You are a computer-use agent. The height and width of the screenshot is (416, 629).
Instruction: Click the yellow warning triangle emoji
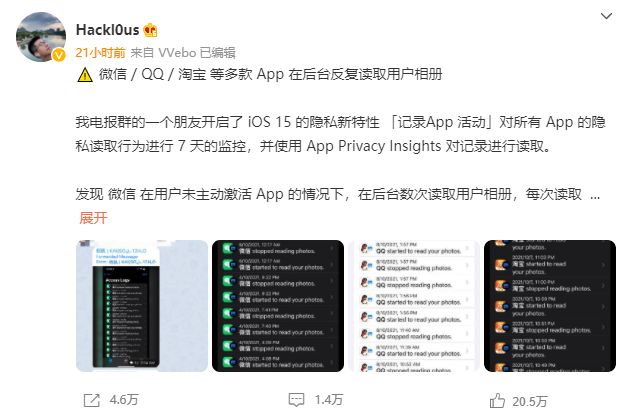click(85, 75)
